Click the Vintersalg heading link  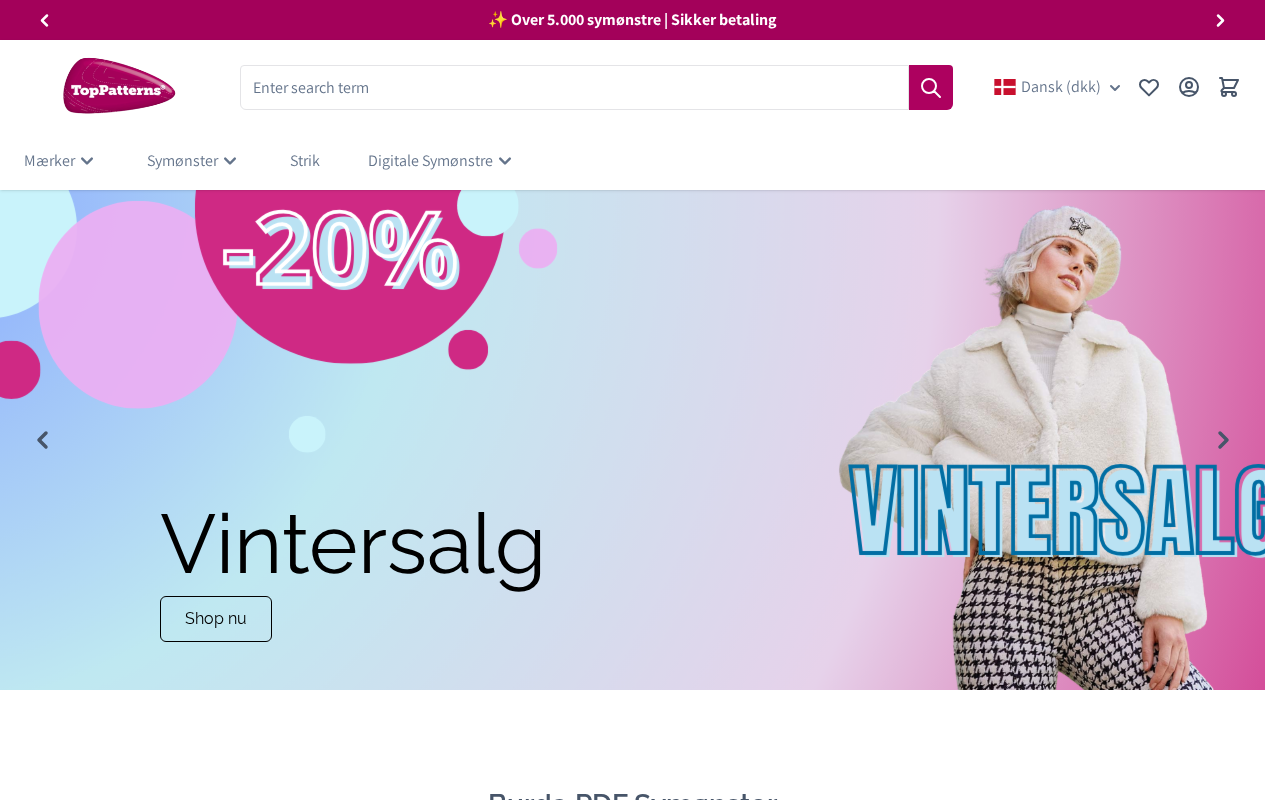click(x=352, y=544)
